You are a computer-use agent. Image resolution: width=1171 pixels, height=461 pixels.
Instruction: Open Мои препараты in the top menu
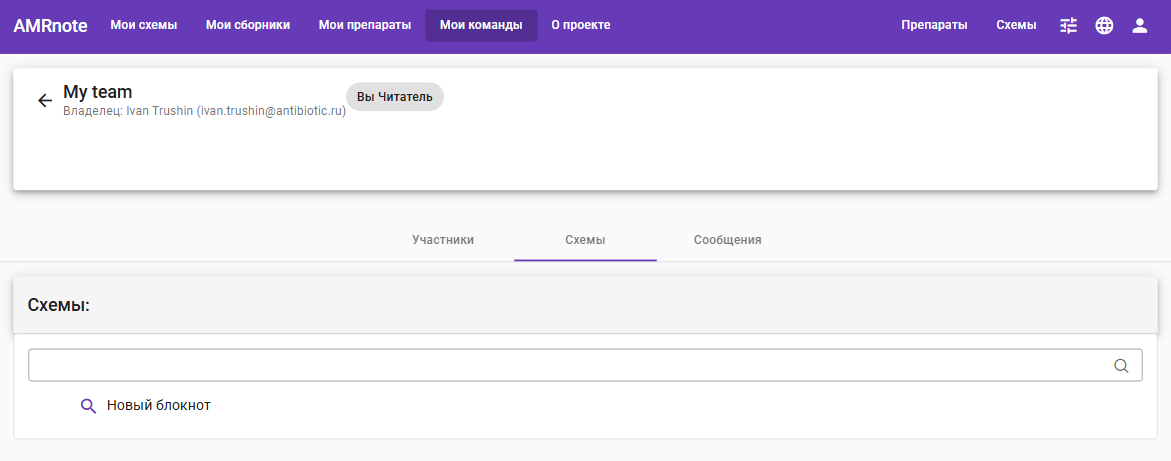(364, 25)
